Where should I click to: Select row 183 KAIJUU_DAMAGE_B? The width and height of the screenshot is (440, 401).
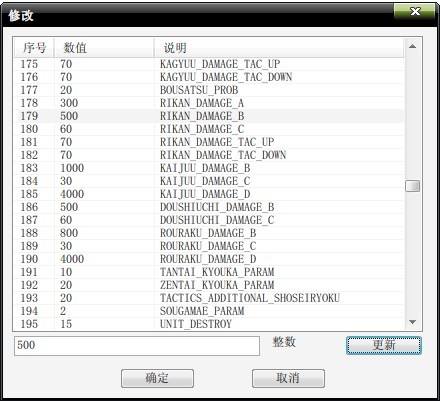pyautogui.click(x=209, y=168)
